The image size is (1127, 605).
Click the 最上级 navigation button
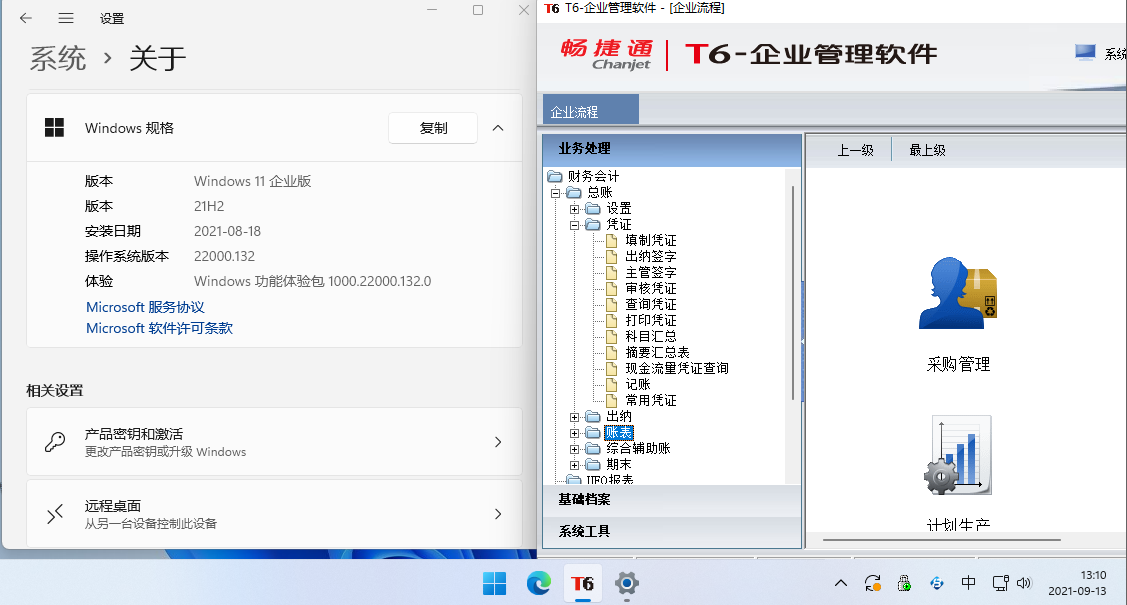click(927, 150)
